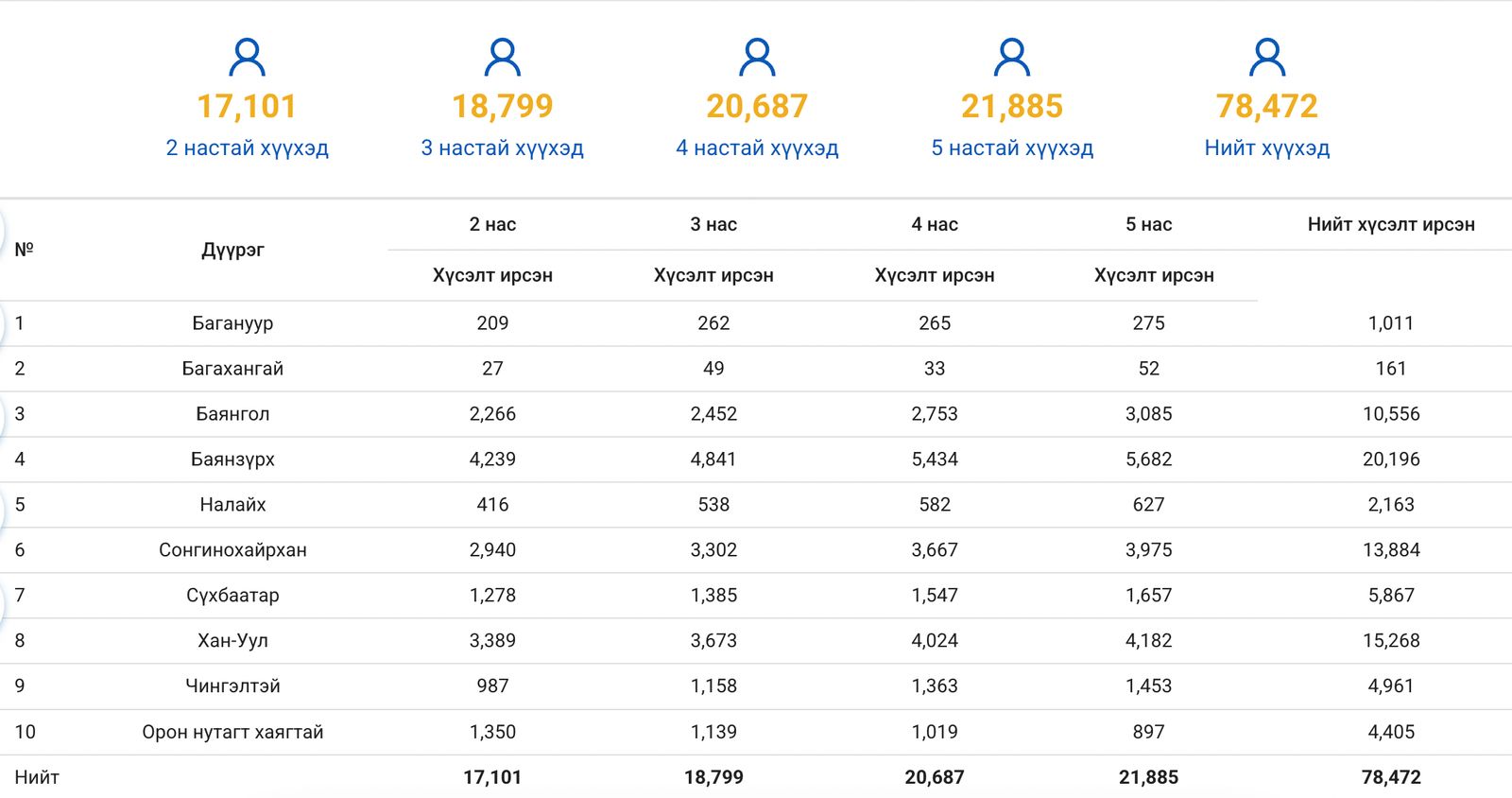Click Баянгол total value 10,556
Screen dimensions: 1512x798
(x=1391, y=414)
